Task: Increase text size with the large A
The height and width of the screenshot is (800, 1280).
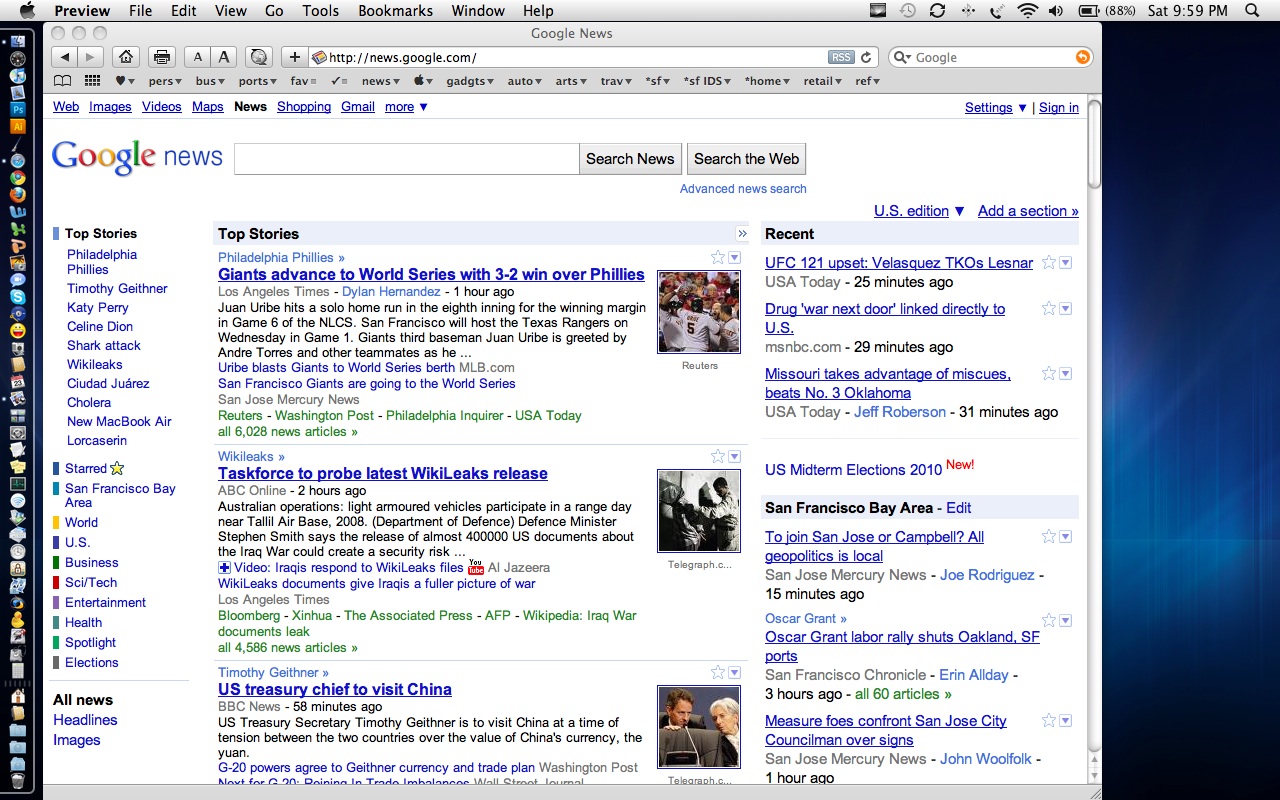Action: point(224,57)
